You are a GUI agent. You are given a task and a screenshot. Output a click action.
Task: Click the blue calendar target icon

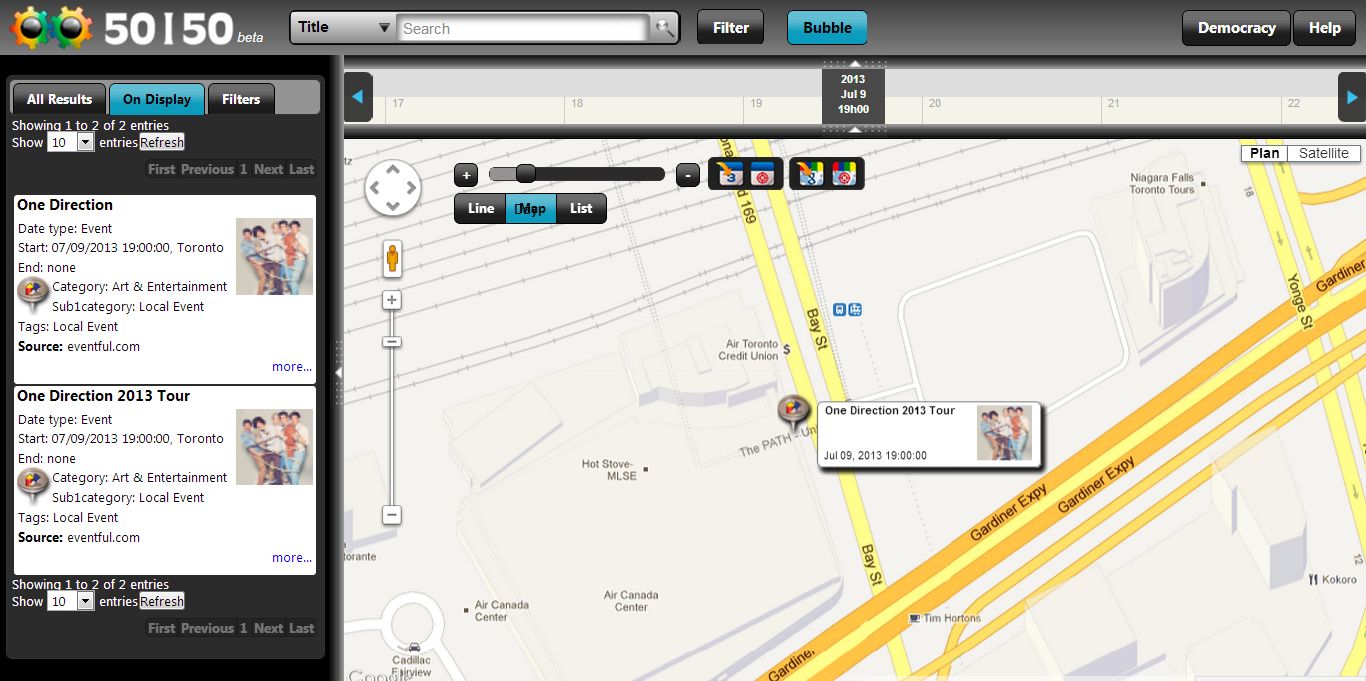(x=763, y=174)
